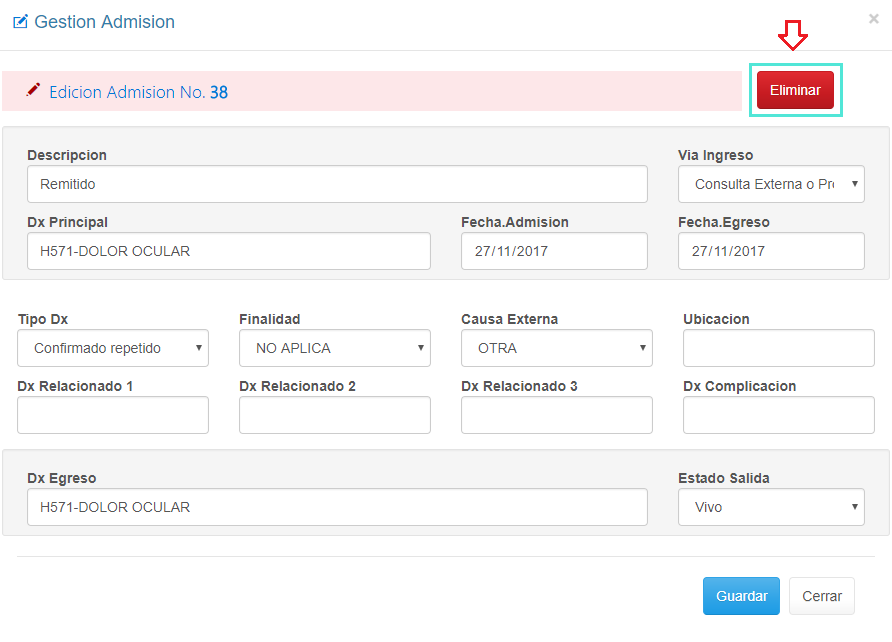Screen dimensions: 892x642
Task: Click the Cerrar button
Action: click(x=822, y=596)
